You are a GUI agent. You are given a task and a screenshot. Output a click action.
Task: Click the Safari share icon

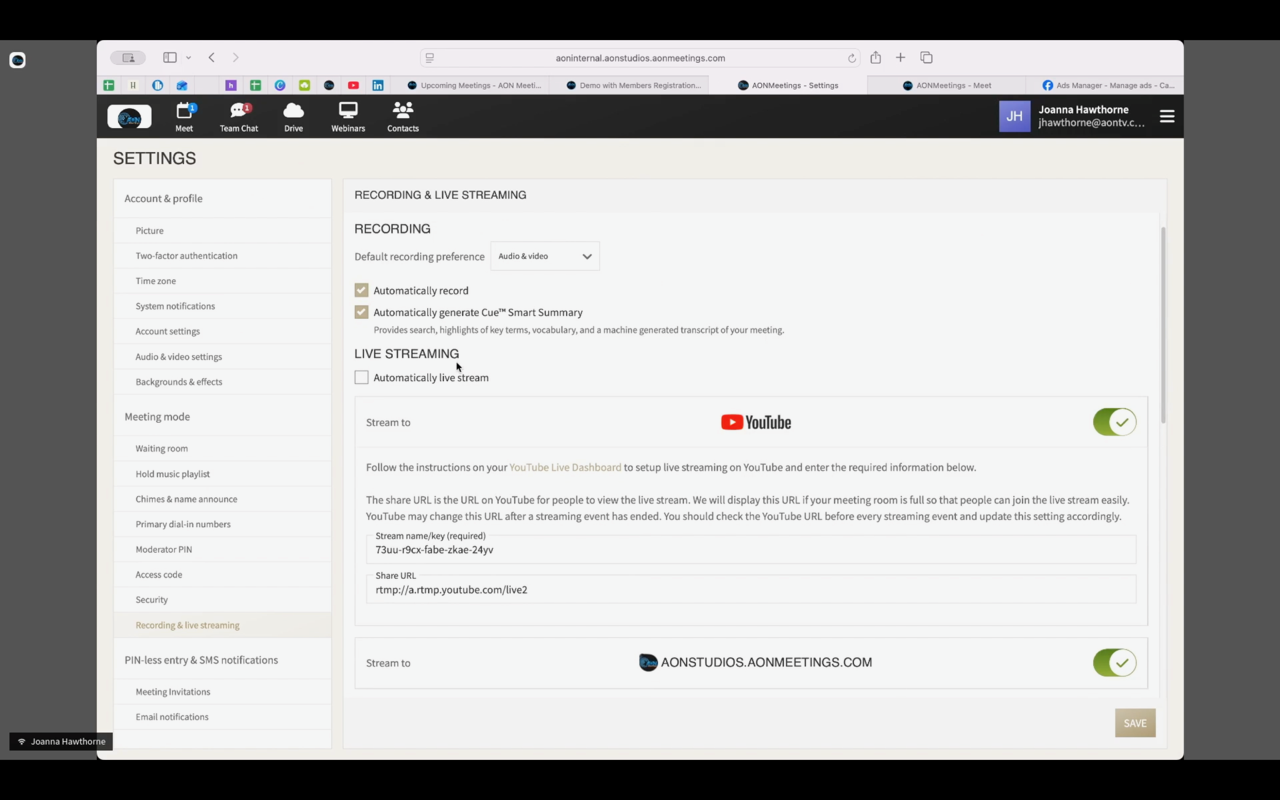[x=875, y=58]
